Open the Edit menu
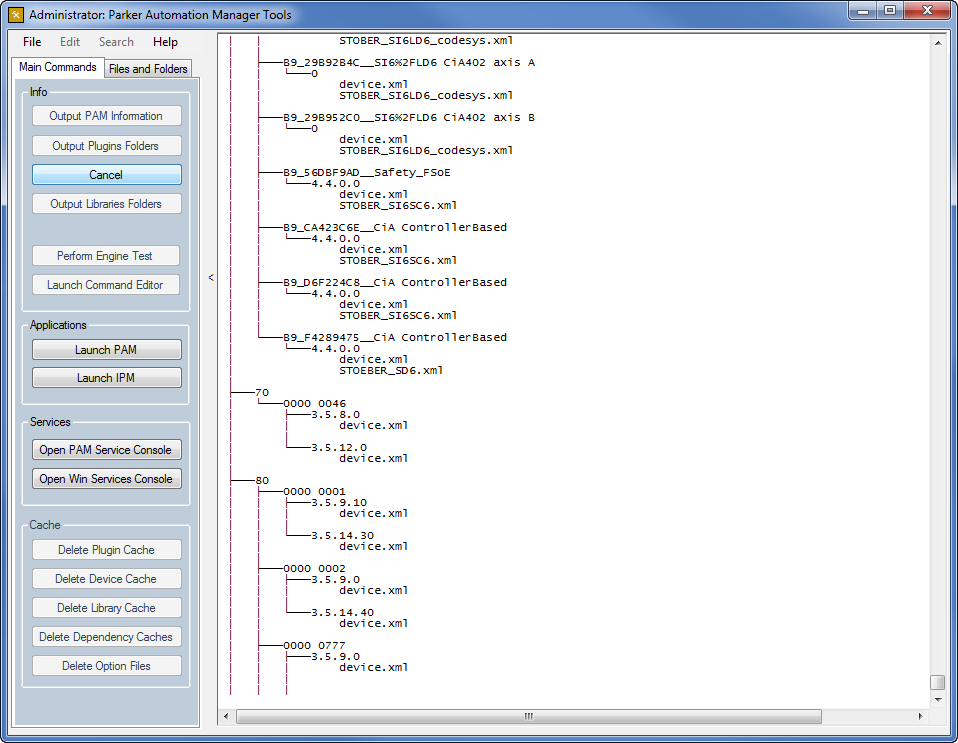This screenshot has width=958, height=743. click(70, 42)
